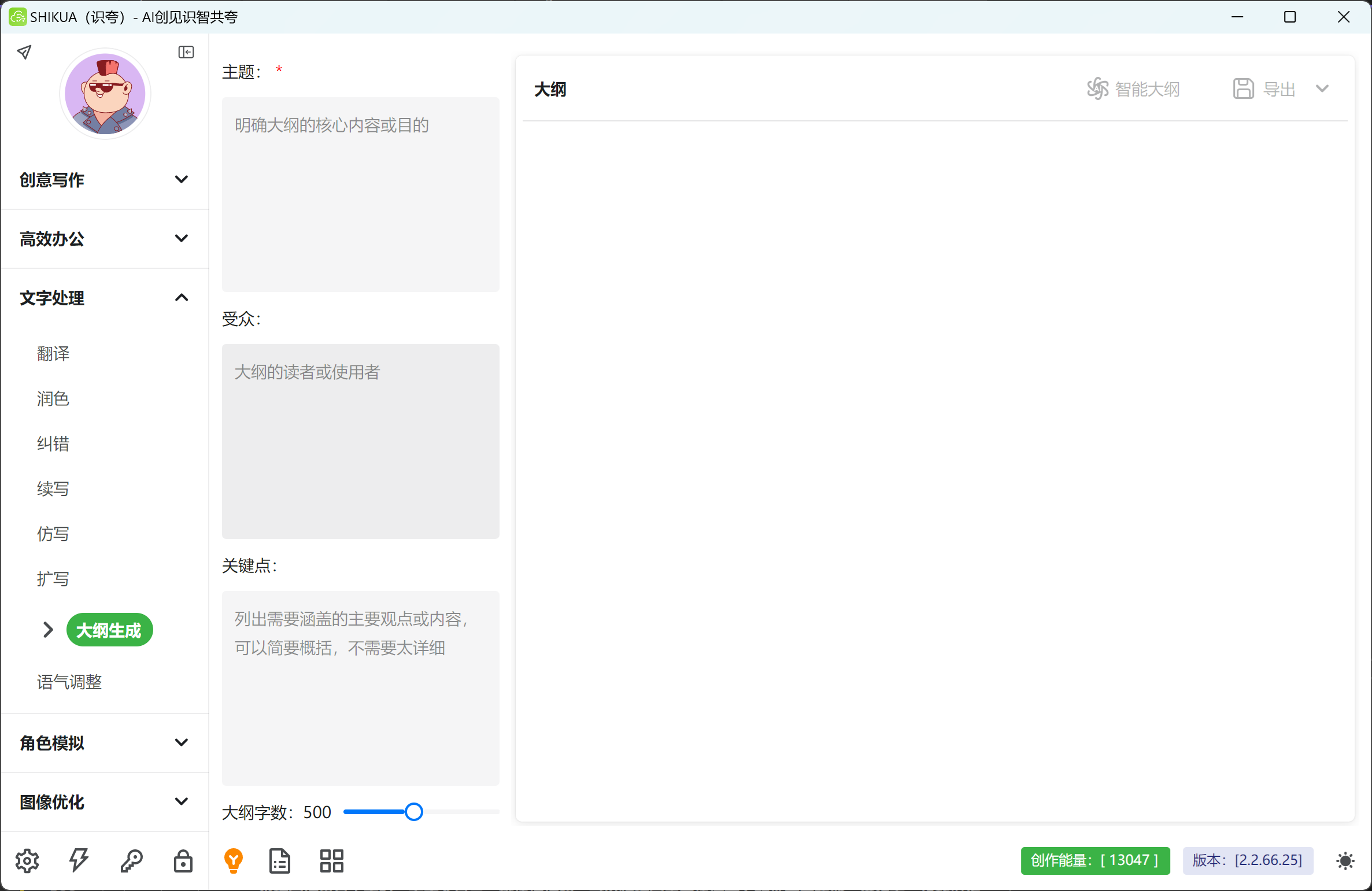Click the 受众 field label
The height and width of the screenshot is (891, 1372).
pos(241,319)
